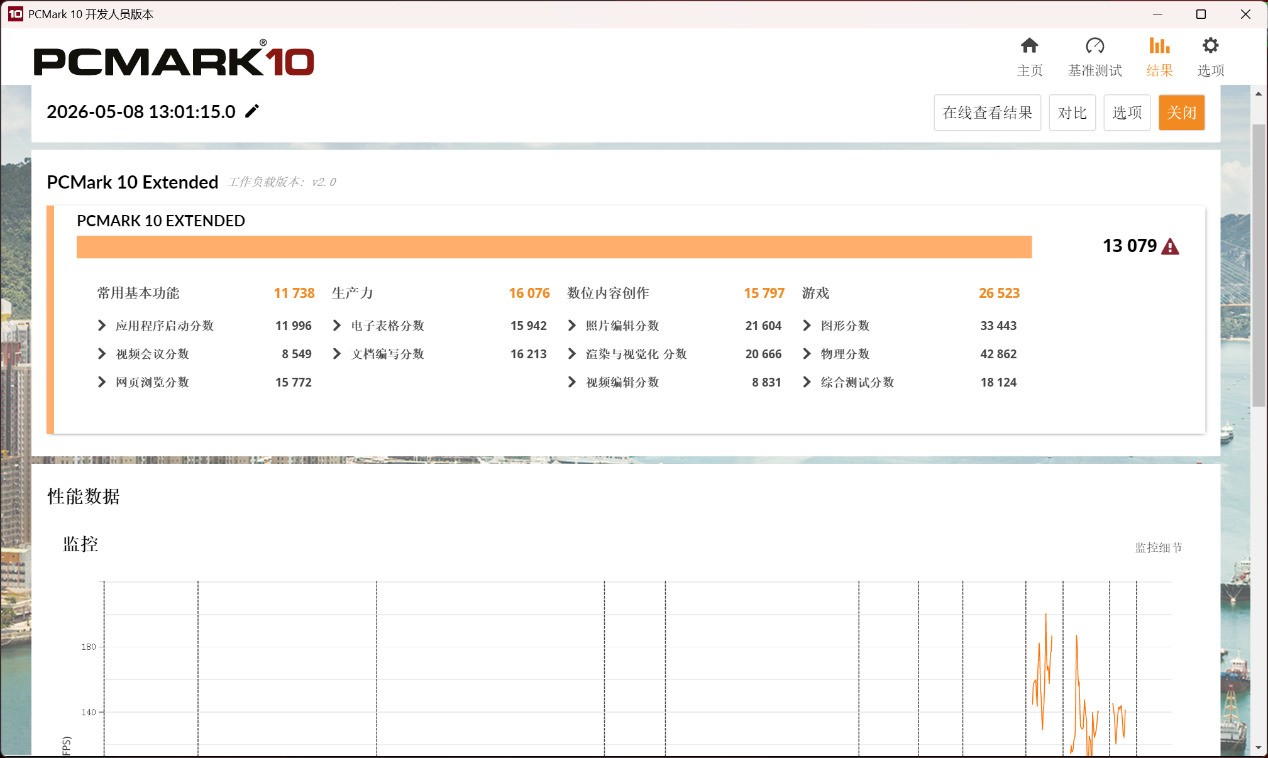Screen dimensions: 1268x758
Task: Click the 生产力 heading
Action: (x=352, y=293)
